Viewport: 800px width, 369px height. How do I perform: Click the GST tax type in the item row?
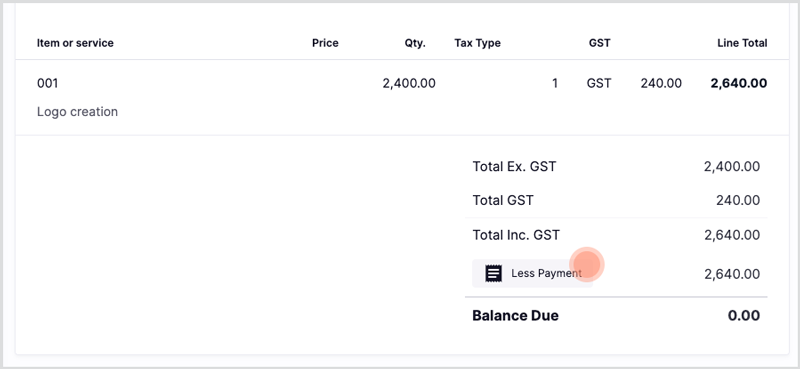[x=599, y=83]
